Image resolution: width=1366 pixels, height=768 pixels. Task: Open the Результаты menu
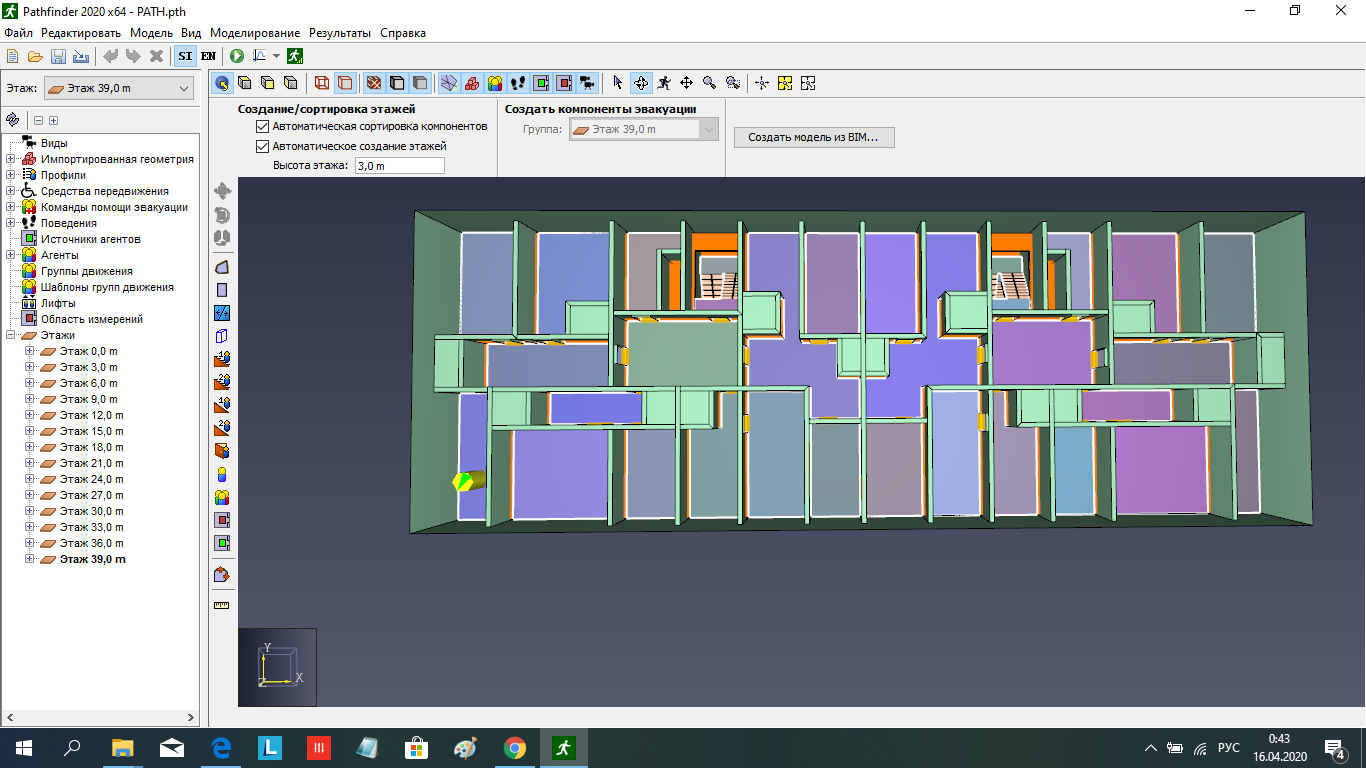(x=340, y=33)
